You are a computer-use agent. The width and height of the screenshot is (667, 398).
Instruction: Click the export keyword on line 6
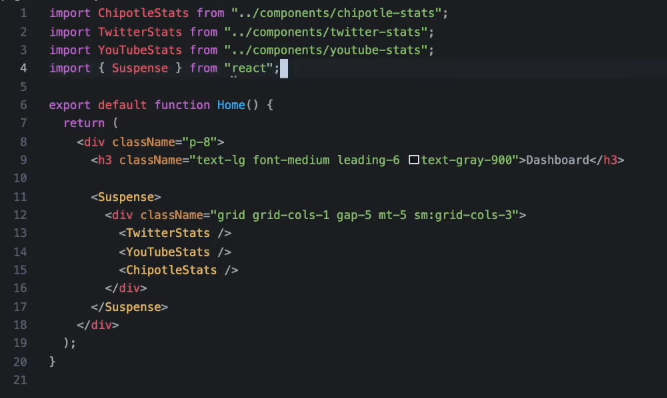[x=70, y=105]
